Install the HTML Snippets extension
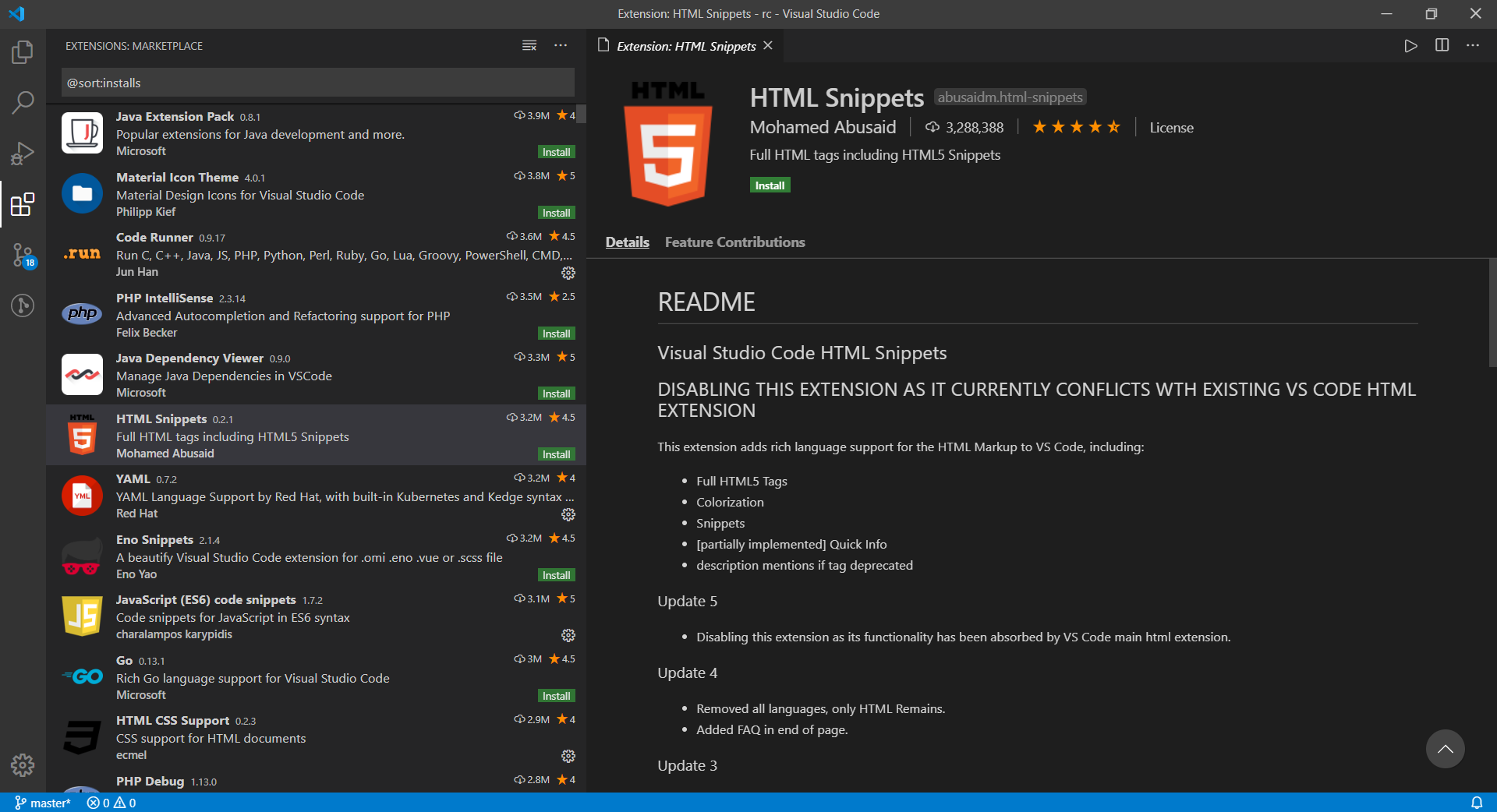Screen dimensions: 1497x812 point(770,185)
